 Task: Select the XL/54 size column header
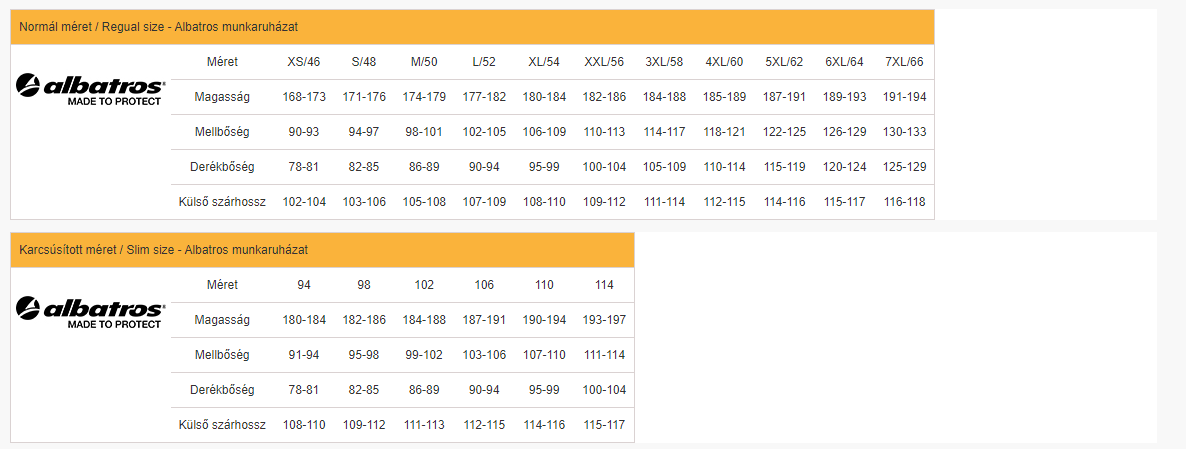point(544,62)
